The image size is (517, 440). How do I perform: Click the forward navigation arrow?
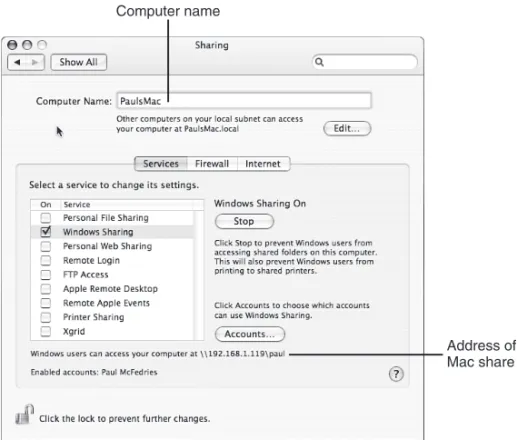click(35, 62)
